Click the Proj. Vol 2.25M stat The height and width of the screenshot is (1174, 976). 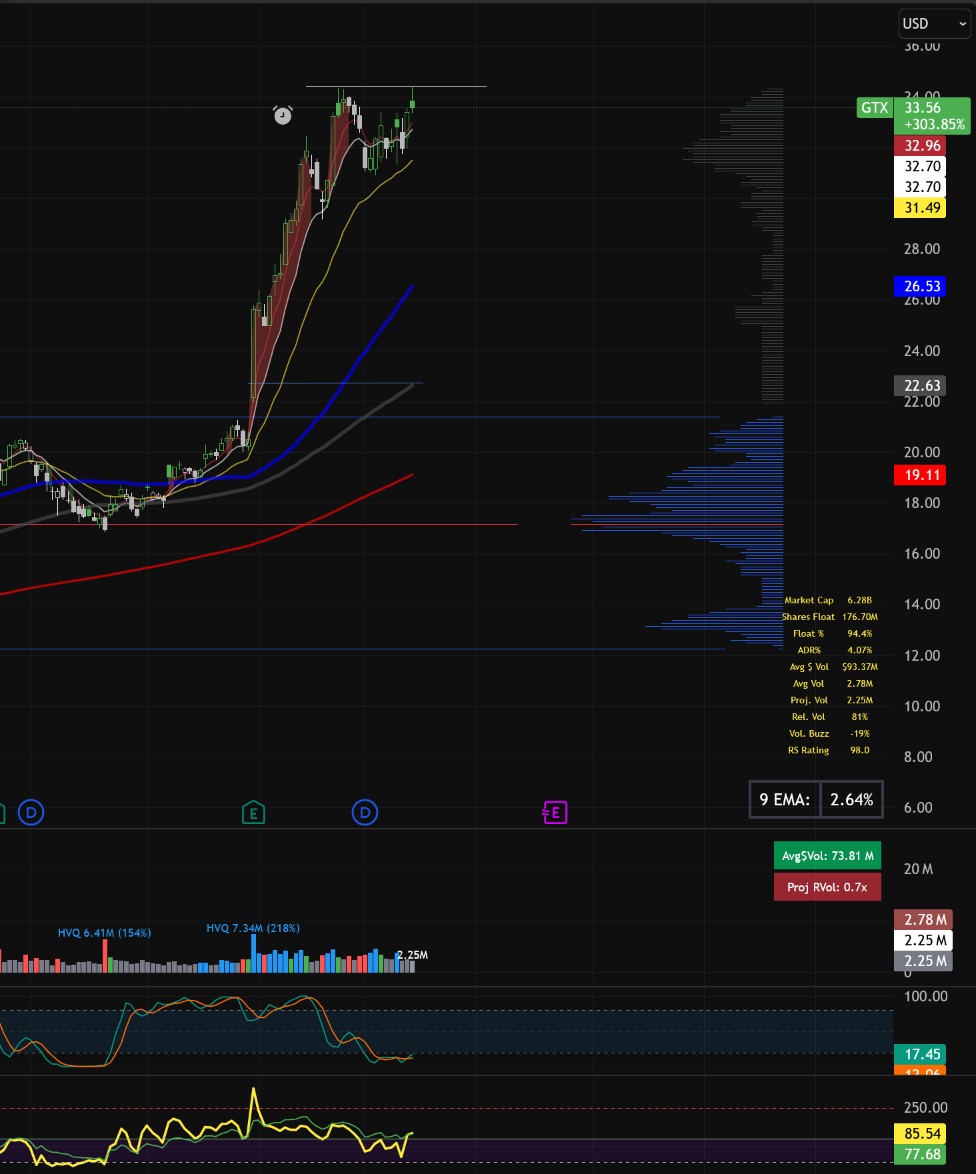[832, 700]
